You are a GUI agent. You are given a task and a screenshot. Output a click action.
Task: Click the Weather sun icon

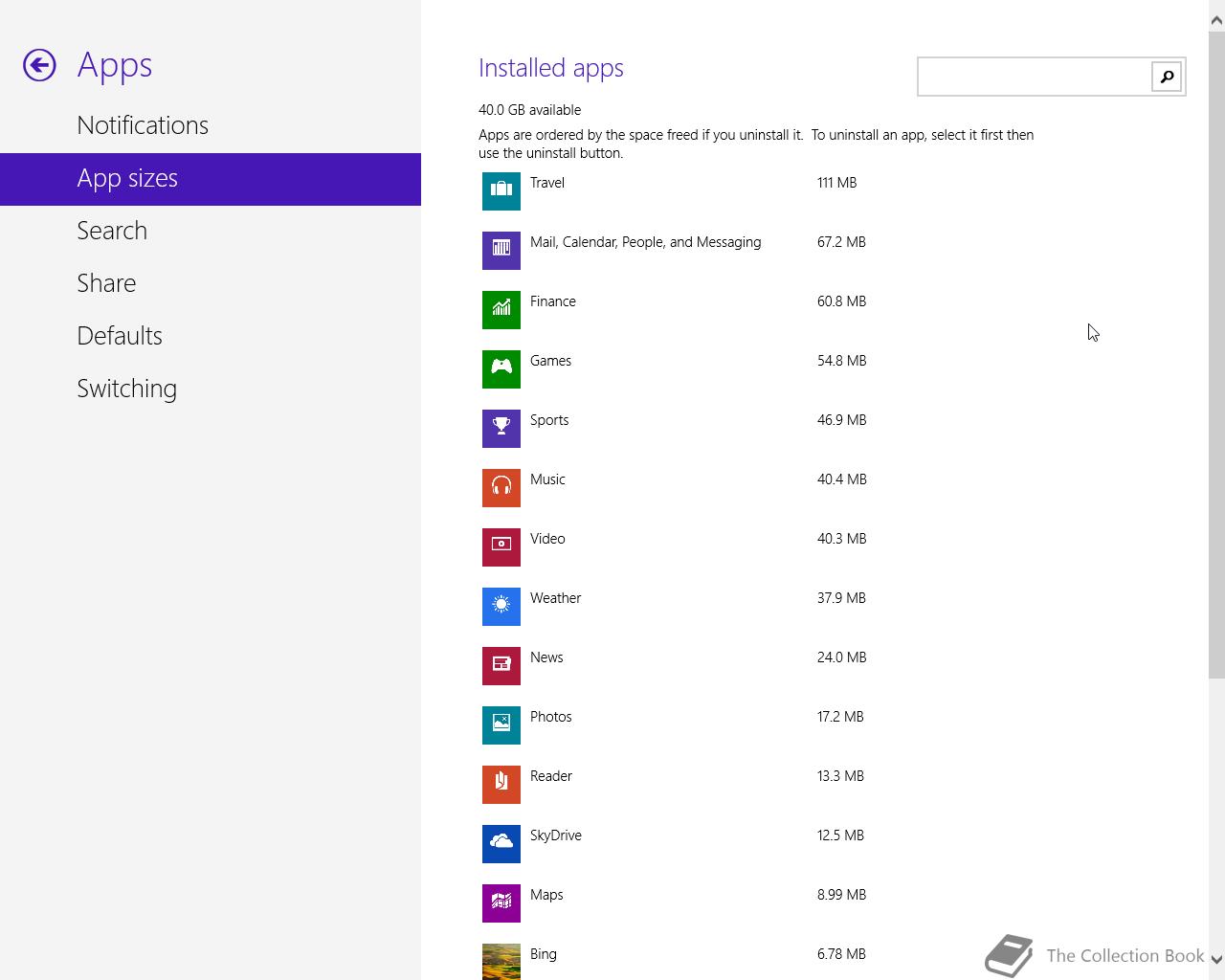tap(501, 607)
